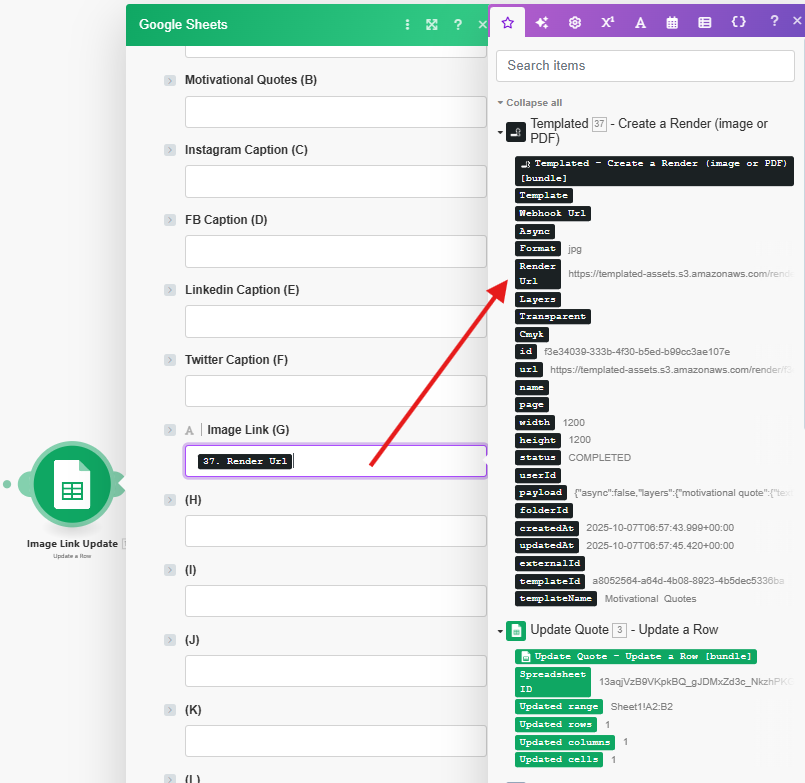Collapse the Update Quote module group
Image resolution: width=805 pixels, height=783 pixels.
coord(500,631)
